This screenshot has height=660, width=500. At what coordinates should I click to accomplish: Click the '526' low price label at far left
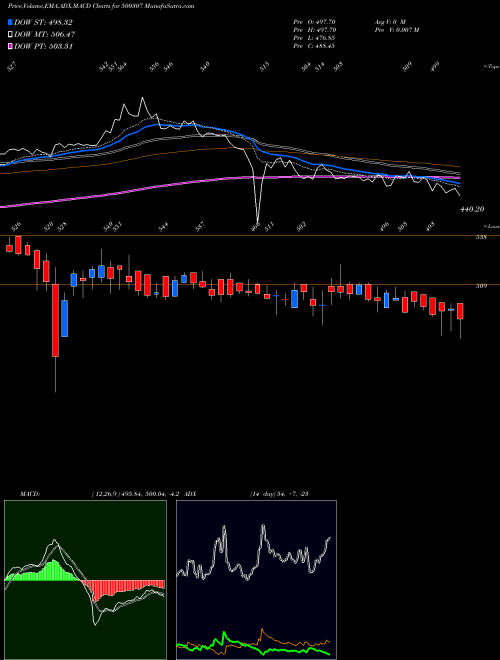point(16,227)
